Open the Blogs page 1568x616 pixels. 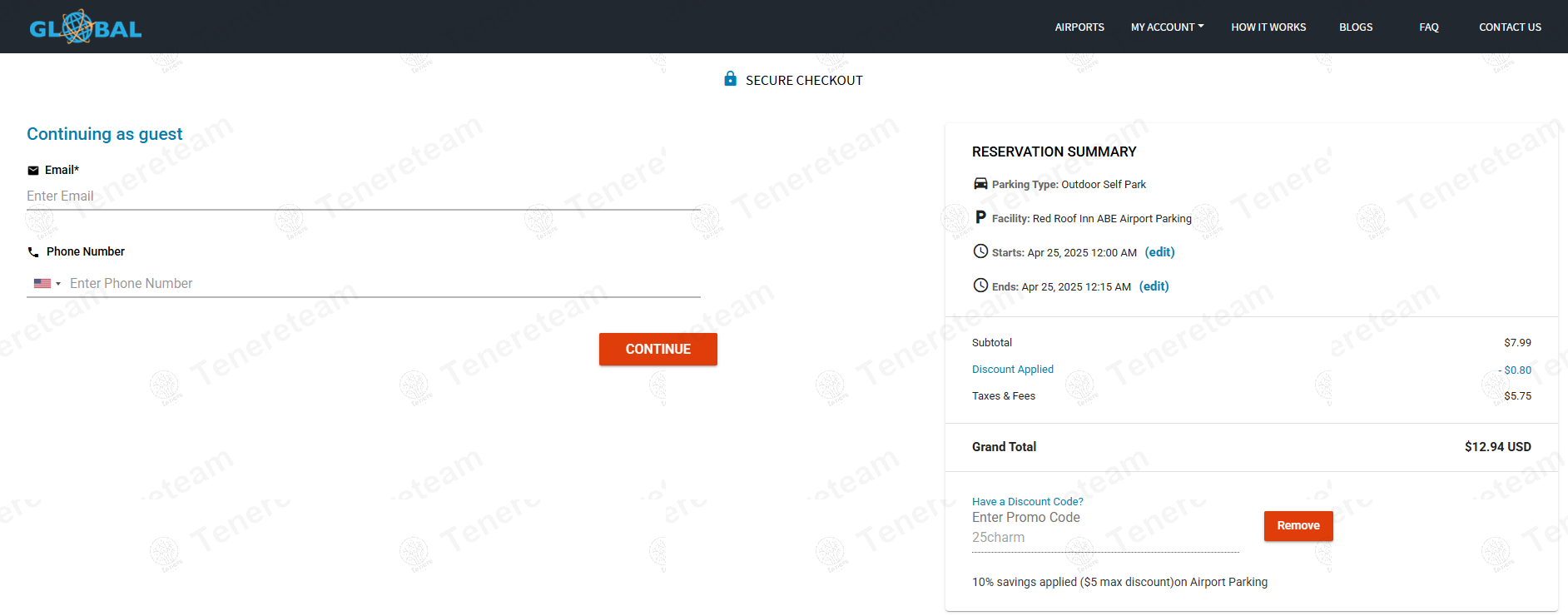tap(1356, 27)
